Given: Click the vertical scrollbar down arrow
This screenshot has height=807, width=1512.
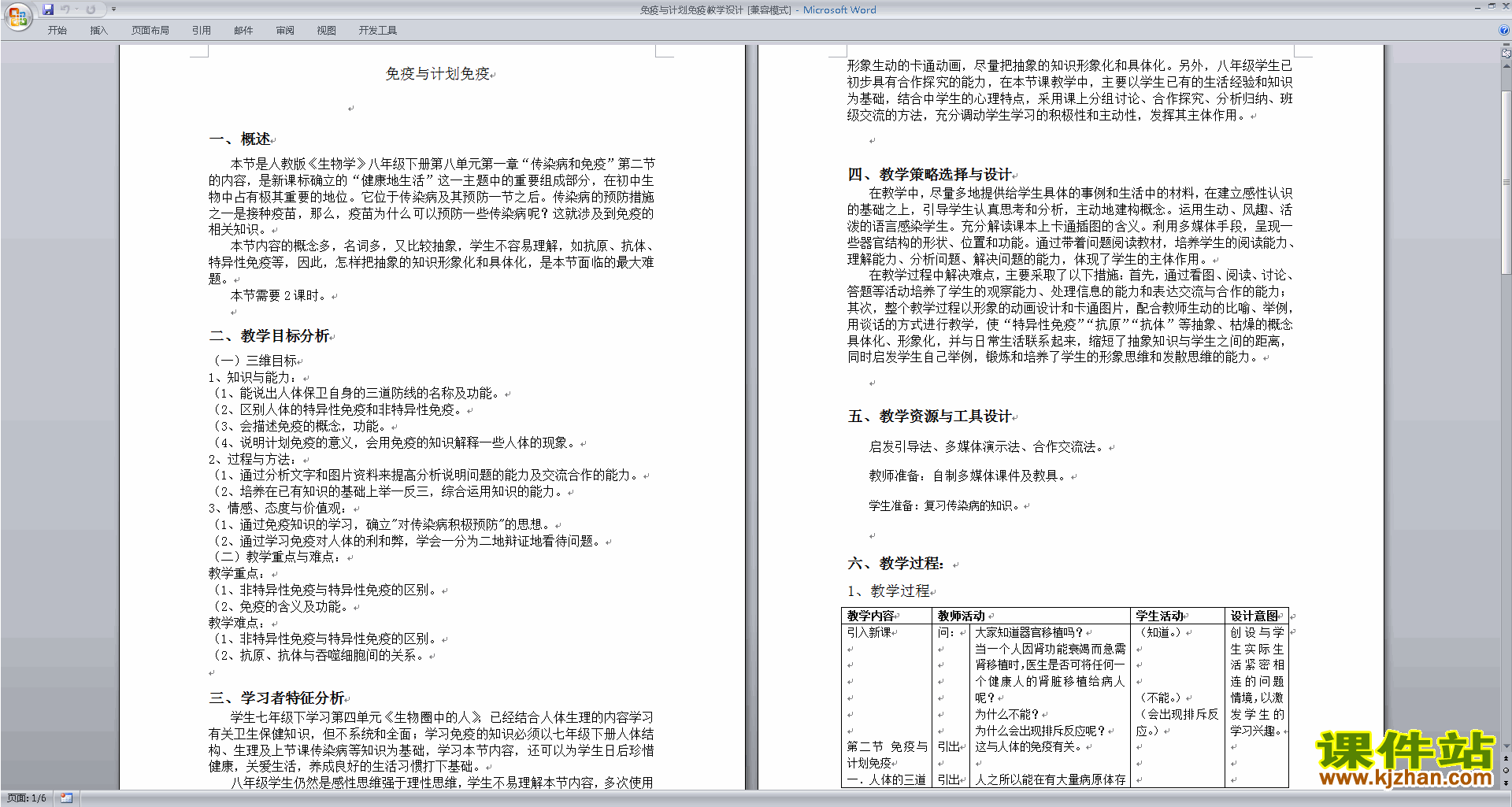Looking at the screenshot, I should pos(1506,746).
